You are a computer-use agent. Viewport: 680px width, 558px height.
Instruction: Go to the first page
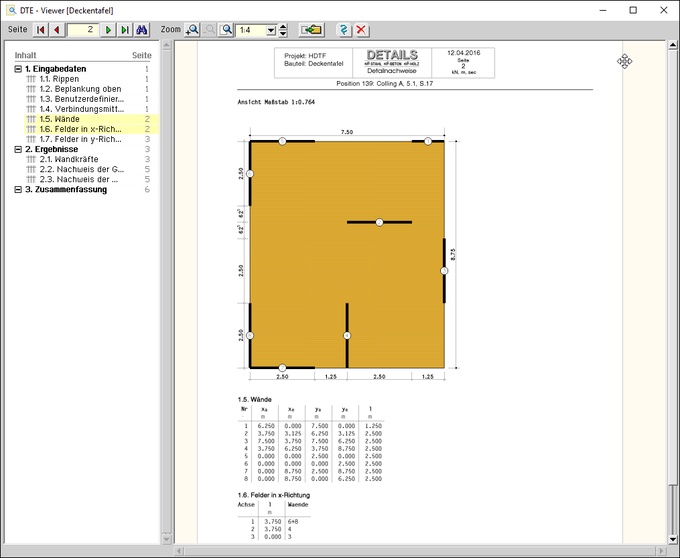point(42,30)
